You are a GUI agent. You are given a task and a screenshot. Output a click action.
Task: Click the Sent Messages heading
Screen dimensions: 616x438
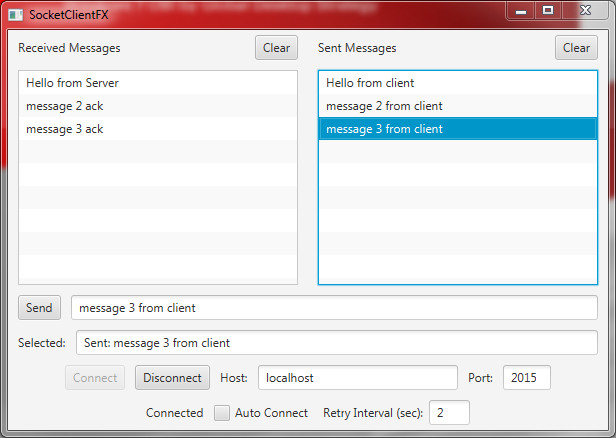357,48
